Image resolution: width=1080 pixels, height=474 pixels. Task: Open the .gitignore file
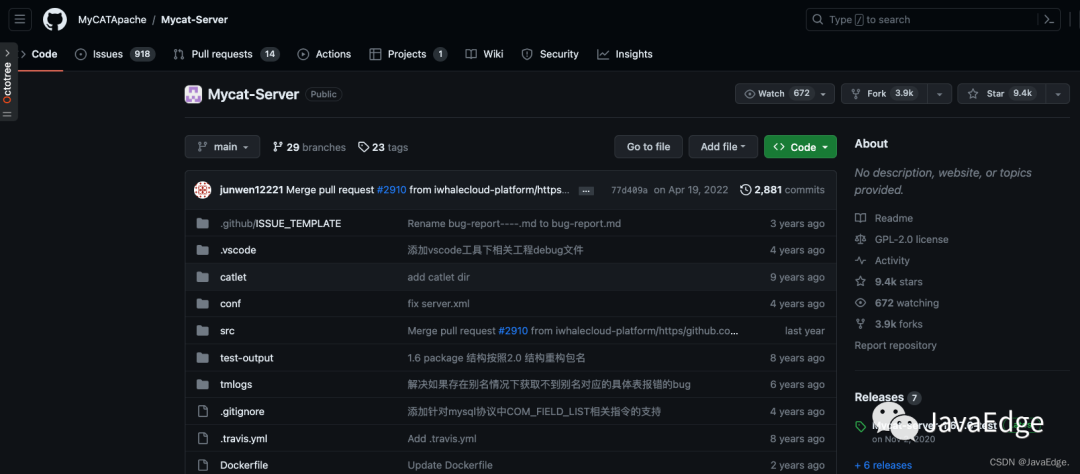[x=242, y=411]
